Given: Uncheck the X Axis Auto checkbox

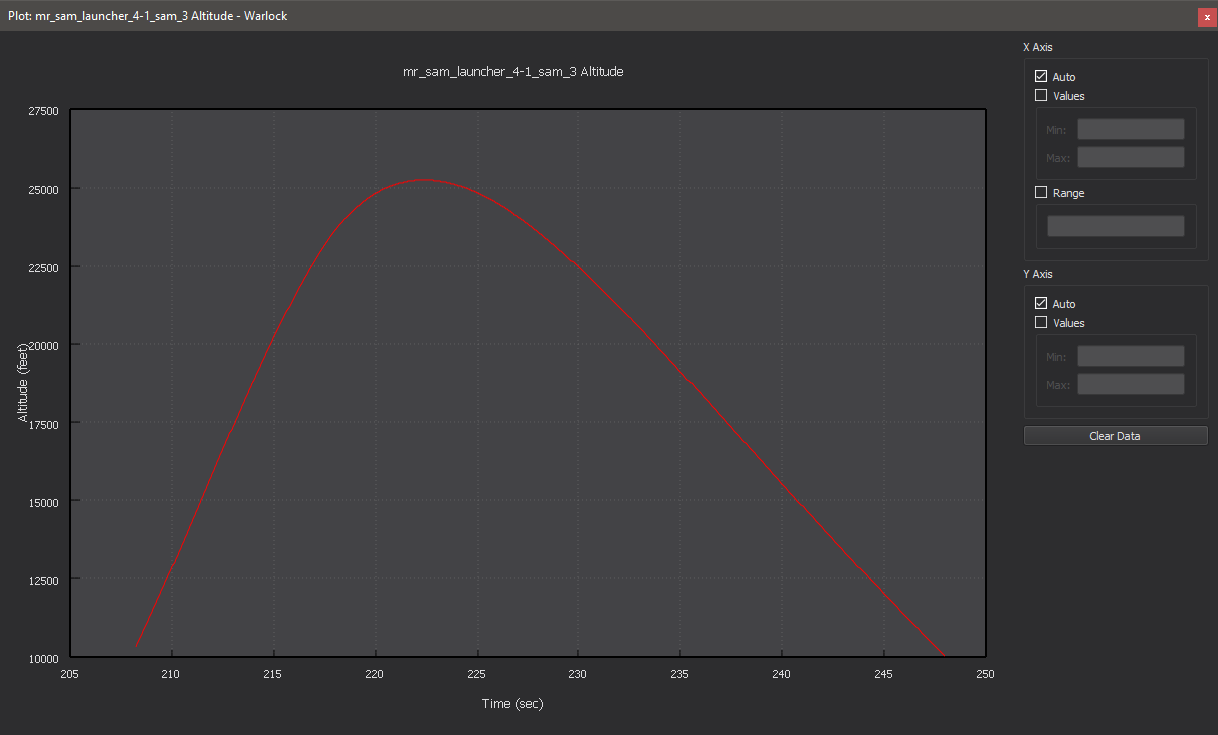Looking at the screenshot, I should [1041, 77].
